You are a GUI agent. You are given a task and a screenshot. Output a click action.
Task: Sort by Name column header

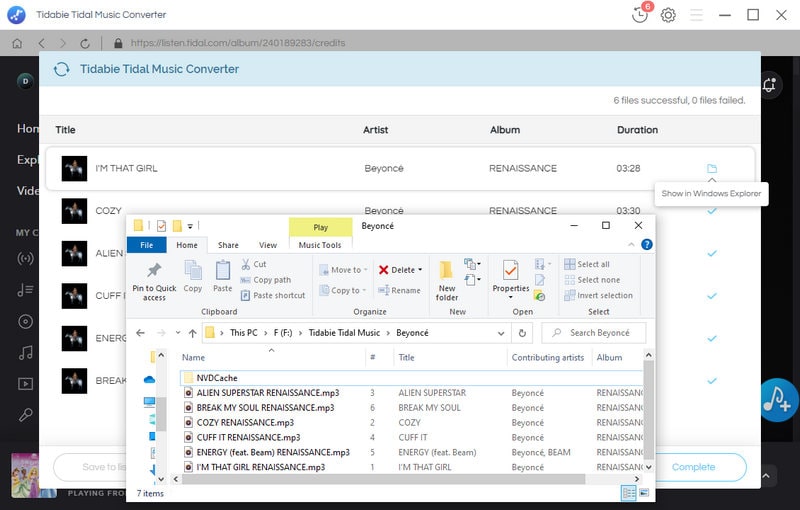(x=193, y=358)
